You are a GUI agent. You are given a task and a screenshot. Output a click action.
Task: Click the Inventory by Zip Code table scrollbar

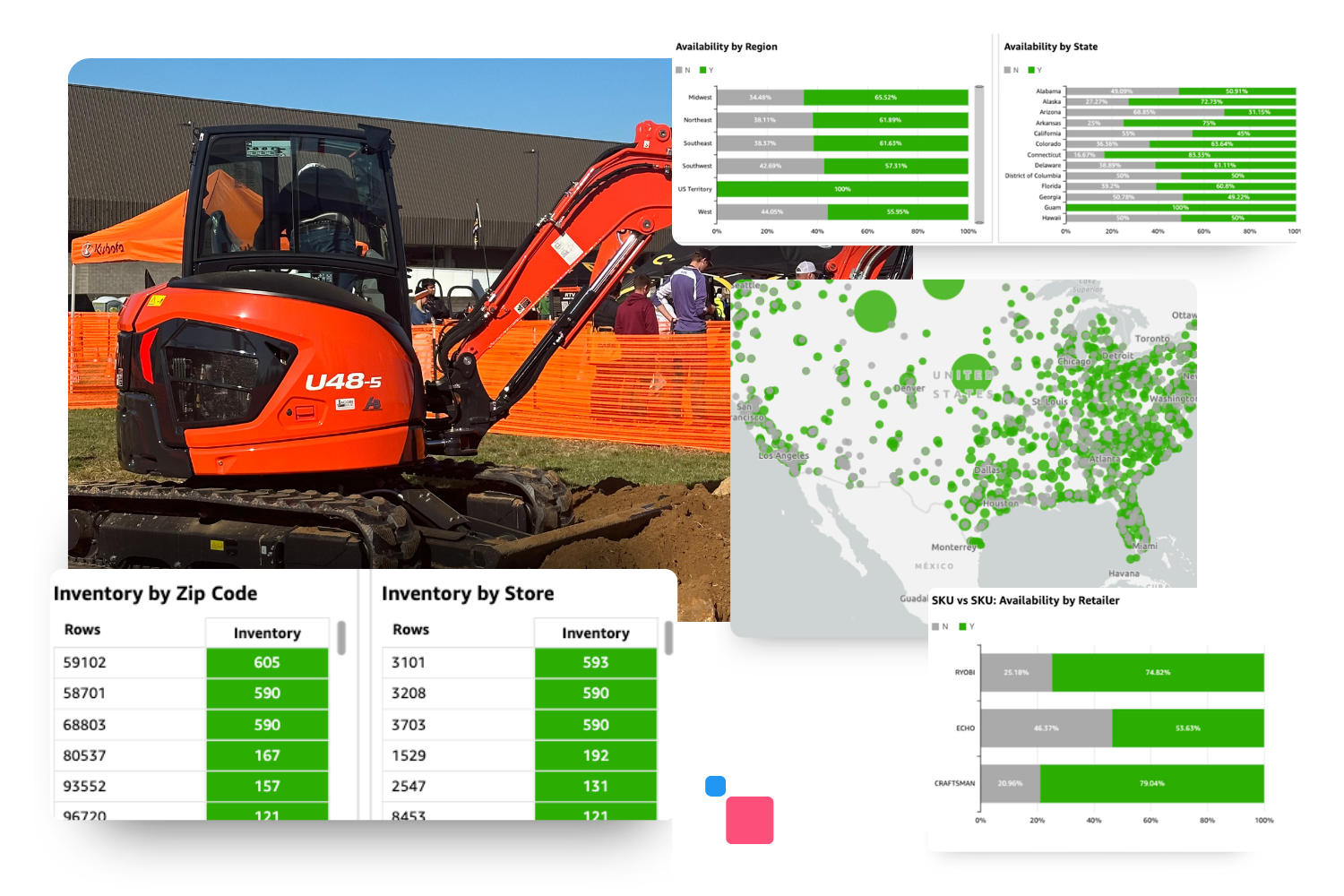click(x=341, y=638)
